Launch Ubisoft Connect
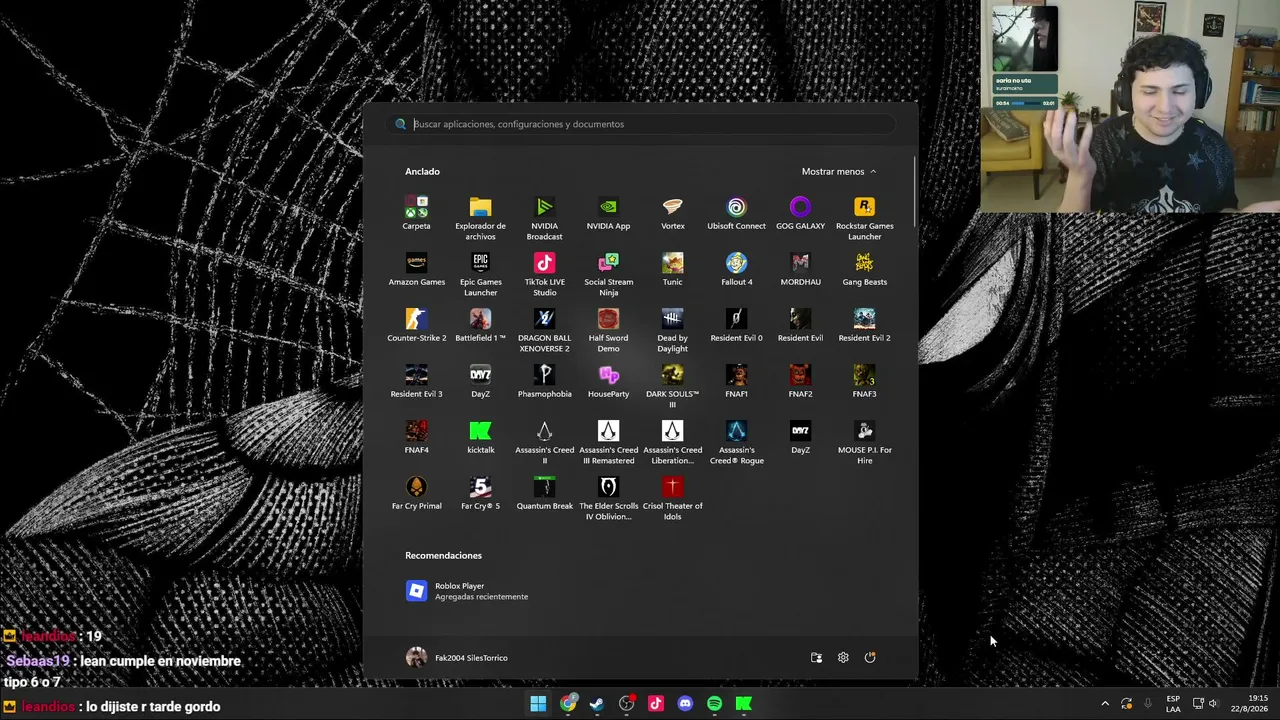 [x=736, y=214]
